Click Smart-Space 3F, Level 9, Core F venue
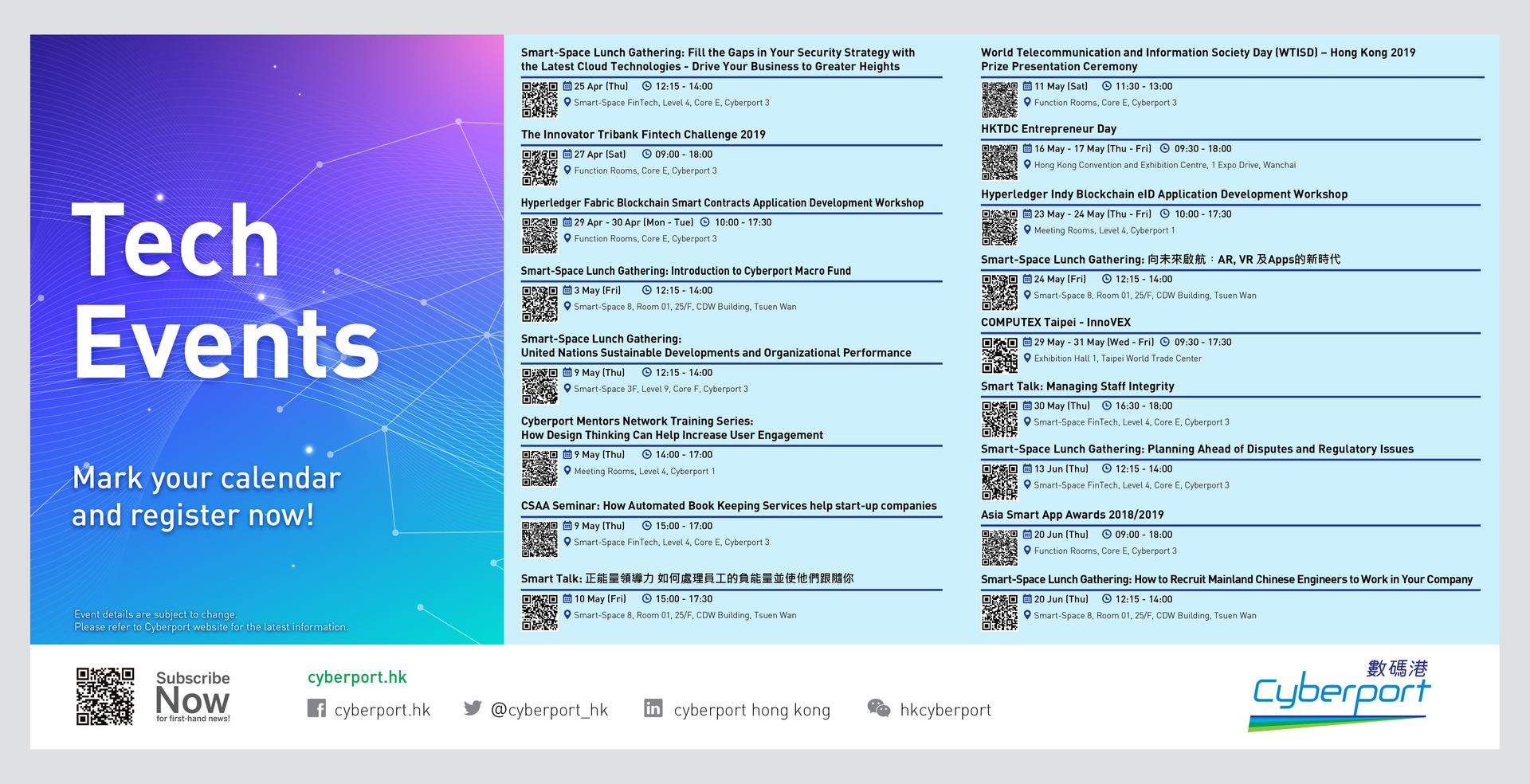1530x784 pixels. coord(661,390)
